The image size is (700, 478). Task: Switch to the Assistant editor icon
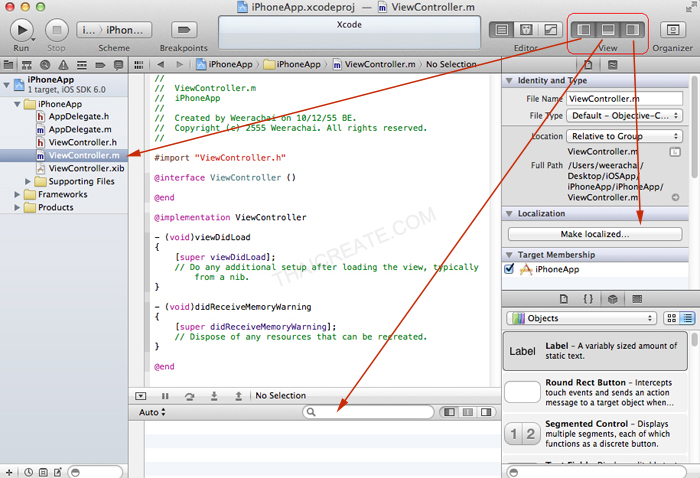526,29
